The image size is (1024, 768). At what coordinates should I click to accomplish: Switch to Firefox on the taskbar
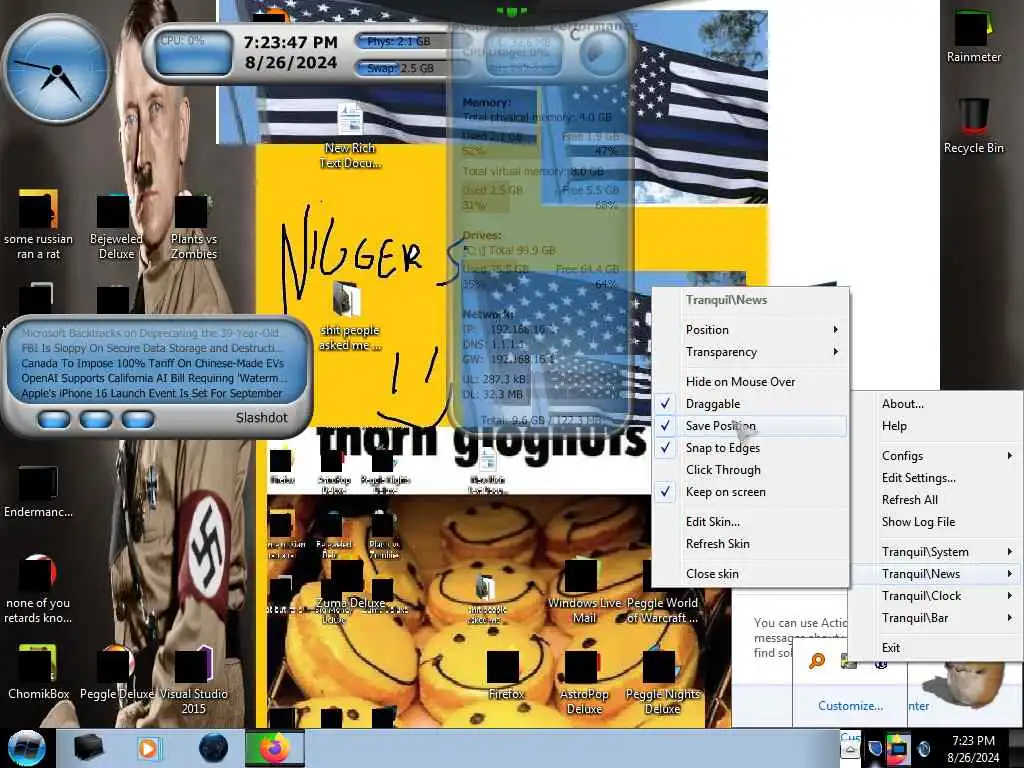(274, 748)
